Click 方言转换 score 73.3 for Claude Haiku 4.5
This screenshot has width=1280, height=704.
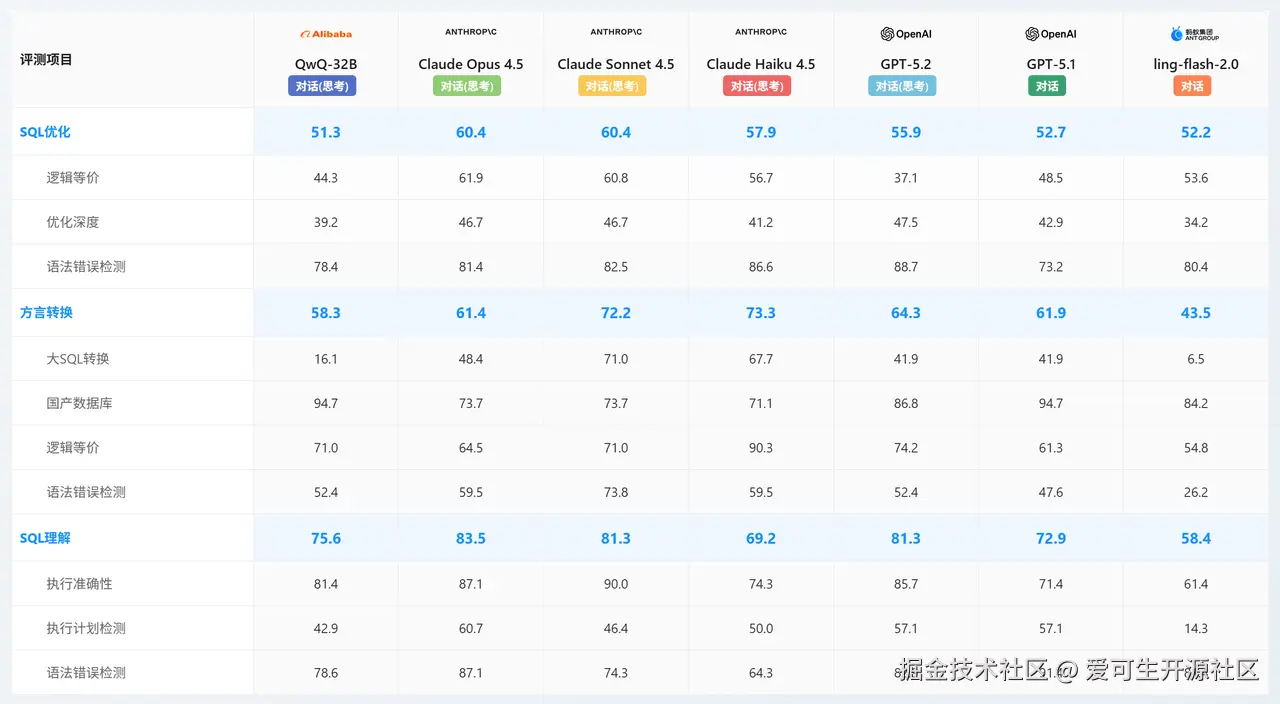click(761, 313)
